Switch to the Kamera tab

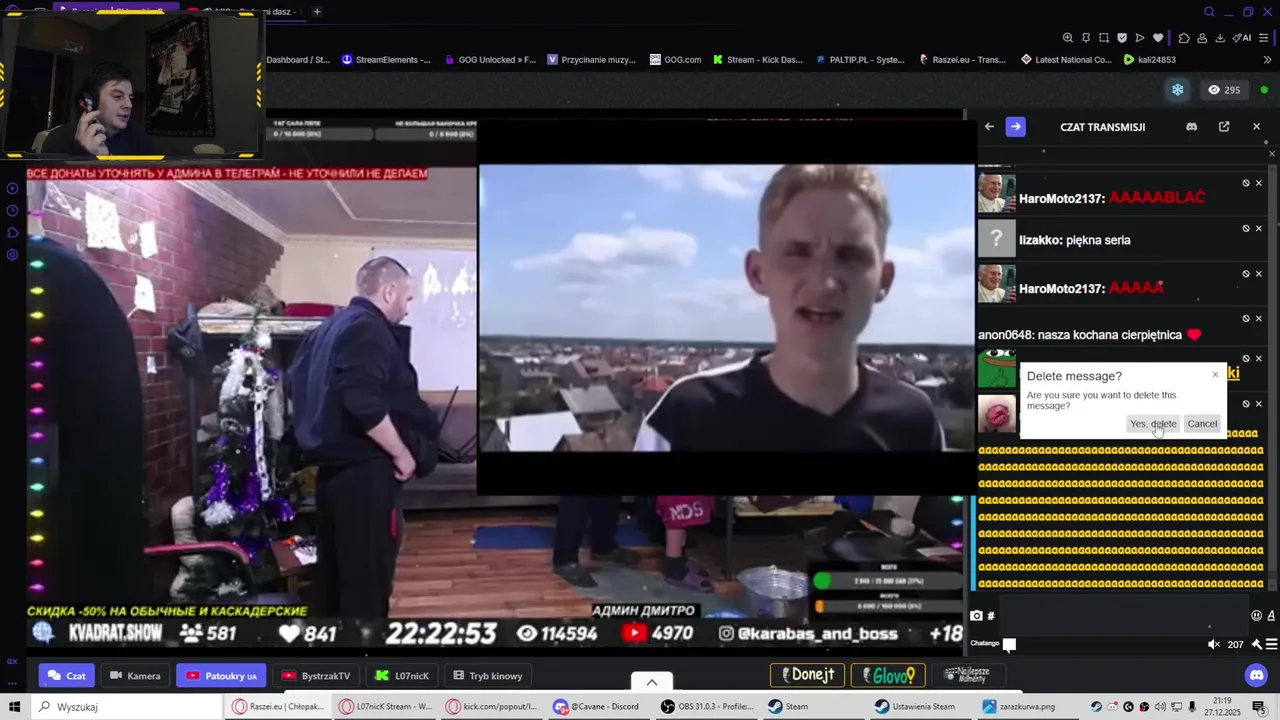coord(135,676)
